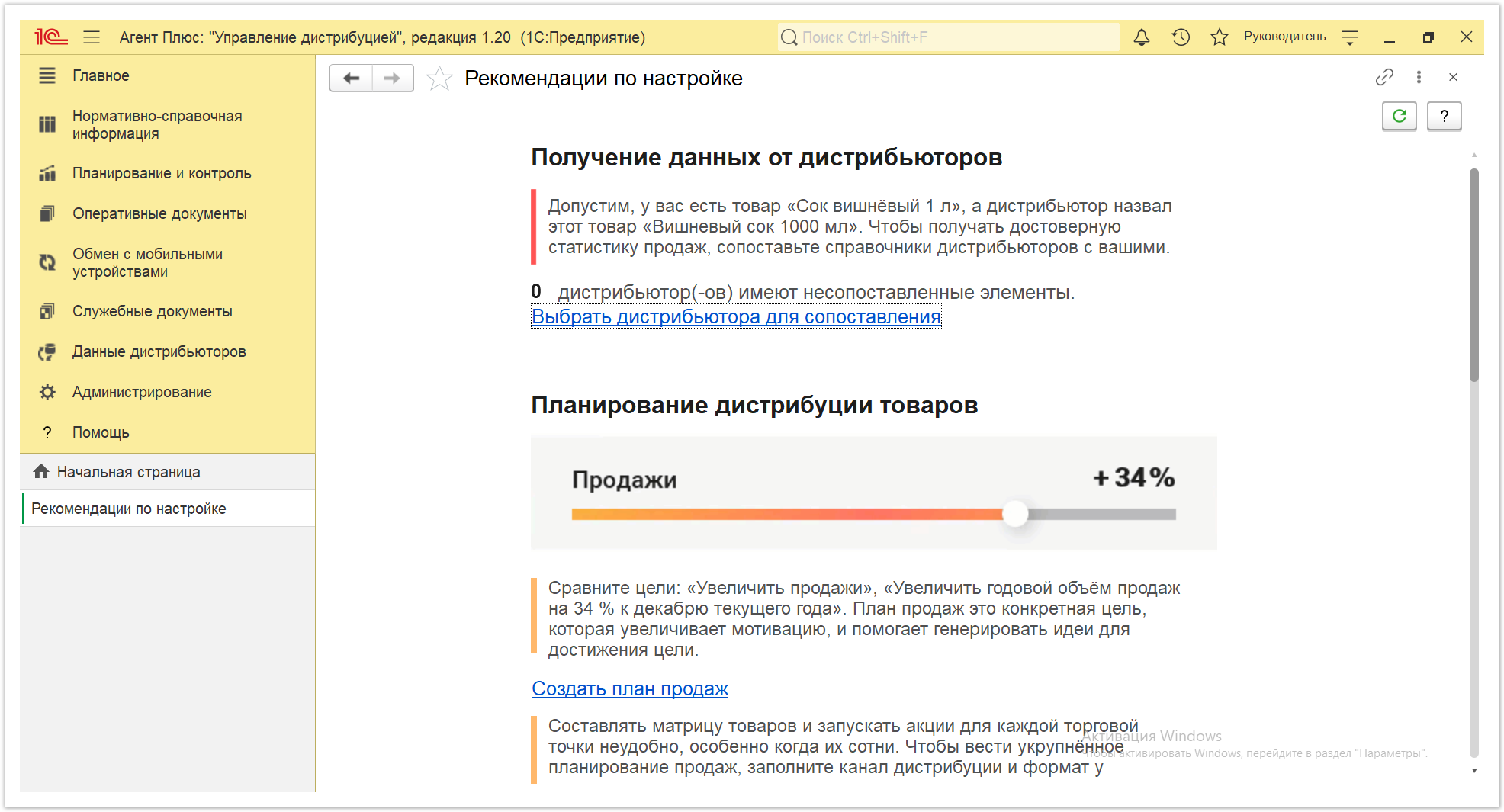Viewport: 1504px width, 812px height.
Task: Open the three-dot more options menu
Action: [1419, 77]
